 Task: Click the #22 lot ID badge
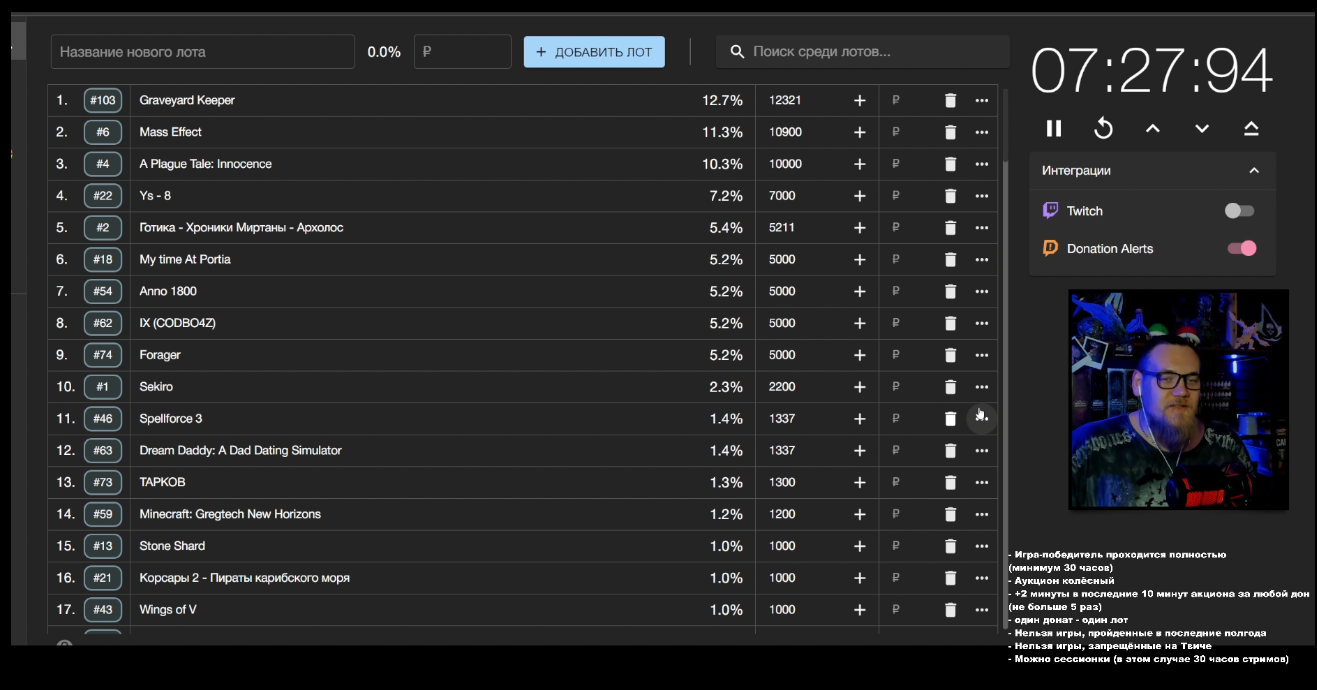(103, 196)
